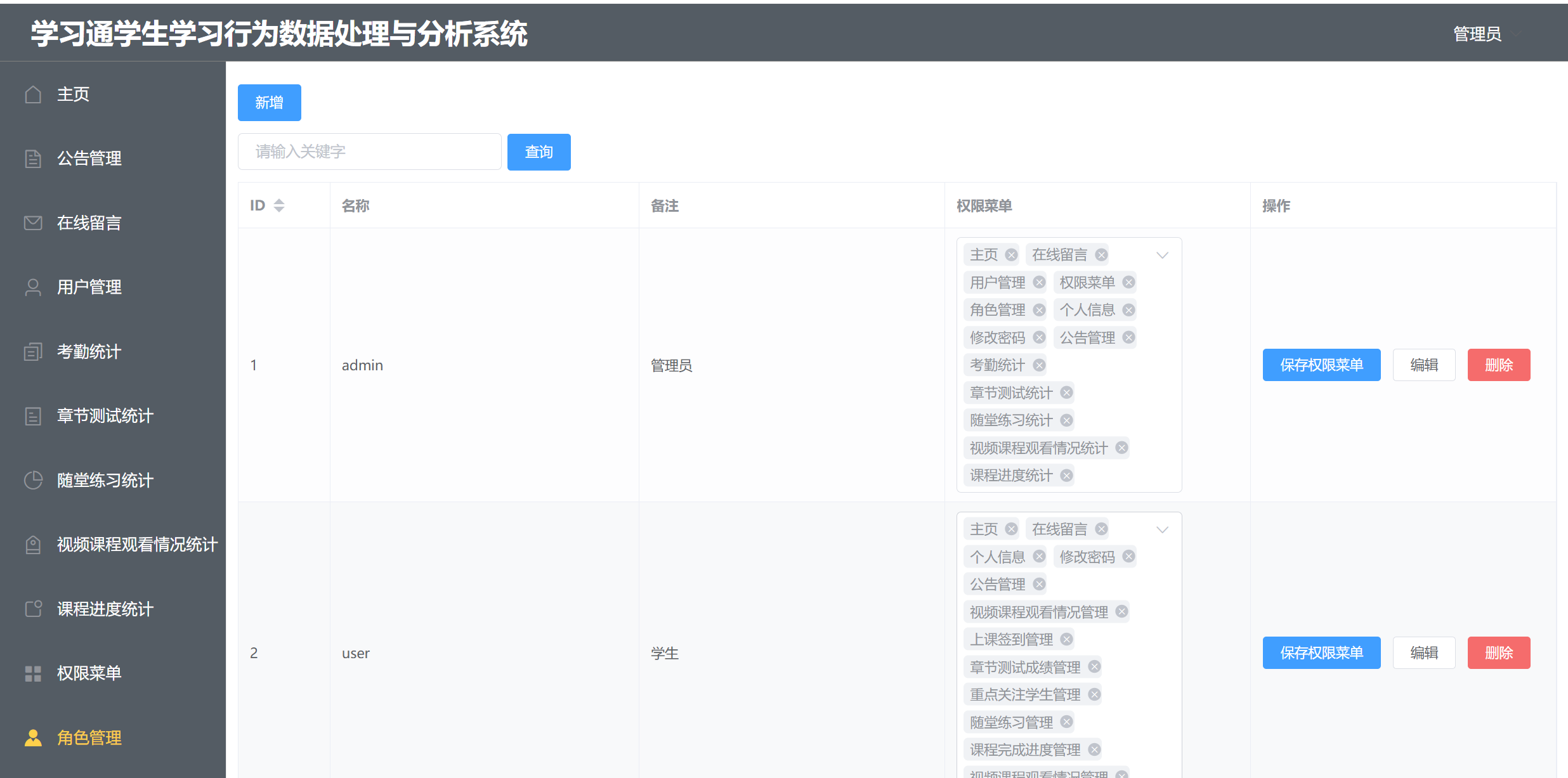Select the user icon beside 用户管理
Image resolution: width=1568 pixels, height=778 pixels.
(33, 287)
